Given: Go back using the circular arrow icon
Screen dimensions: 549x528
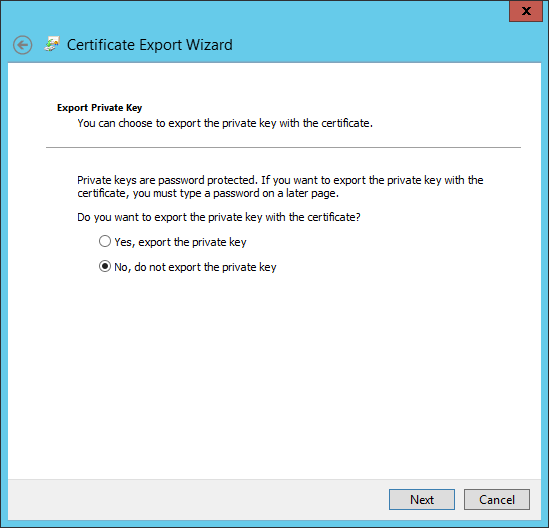Looking at the screenshot, I should [23, 45].
